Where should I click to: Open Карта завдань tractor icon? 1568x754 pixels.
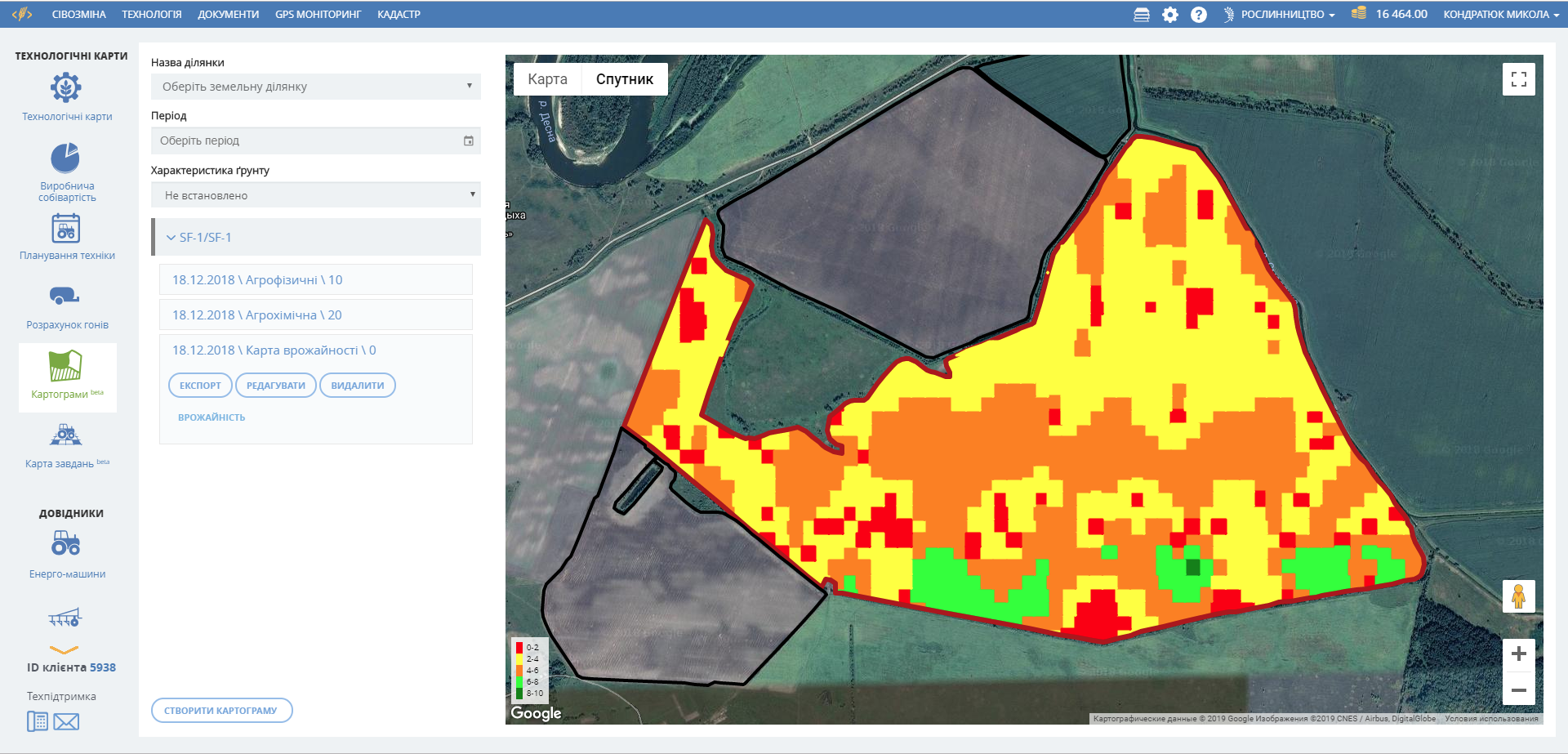65,435
